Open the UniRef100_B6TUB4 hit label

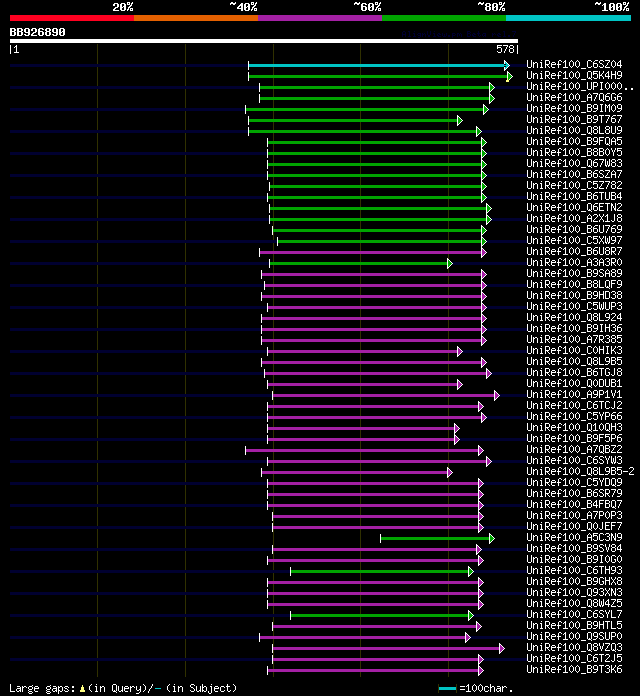point(574,197)
